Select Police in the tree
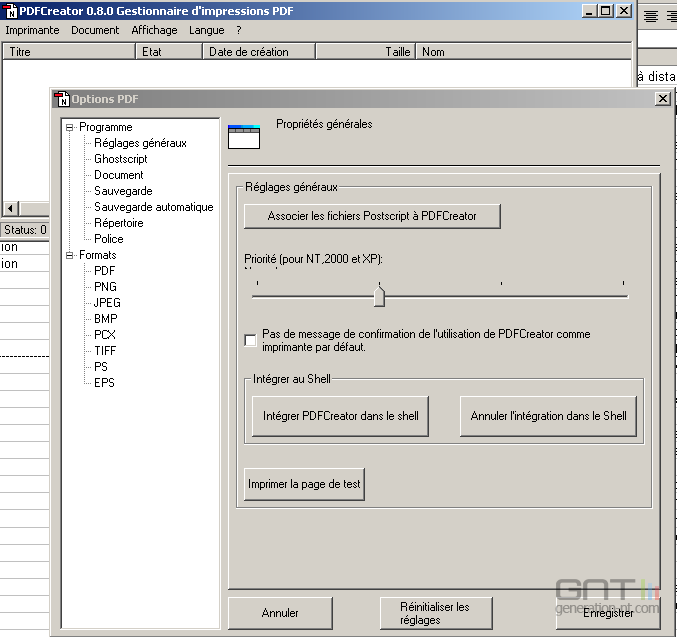 109,239
